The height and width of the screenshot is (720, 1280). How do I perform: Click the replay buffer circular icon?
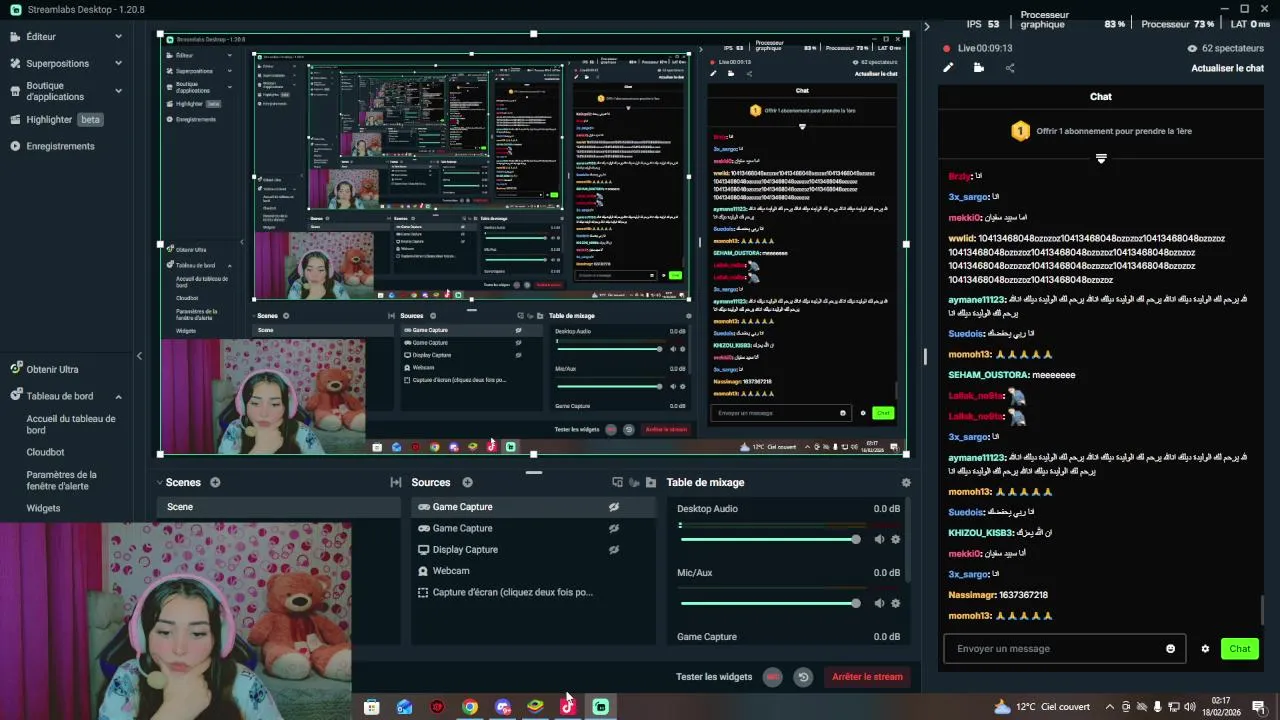tap(803, 677)
